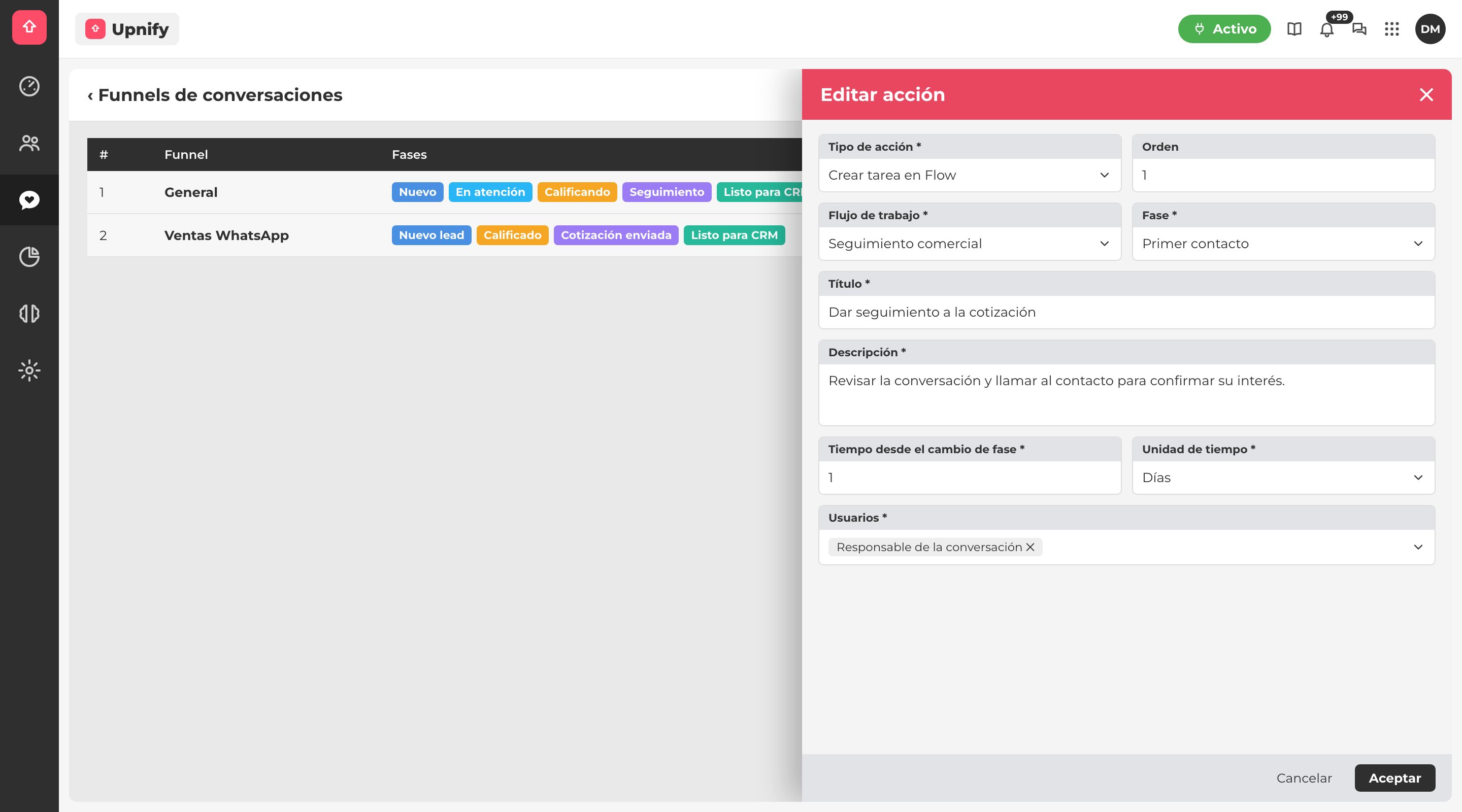The image size is (1462, 812).
Task: Click the Upnify home icon in sidebar
Action: [29, 27]
